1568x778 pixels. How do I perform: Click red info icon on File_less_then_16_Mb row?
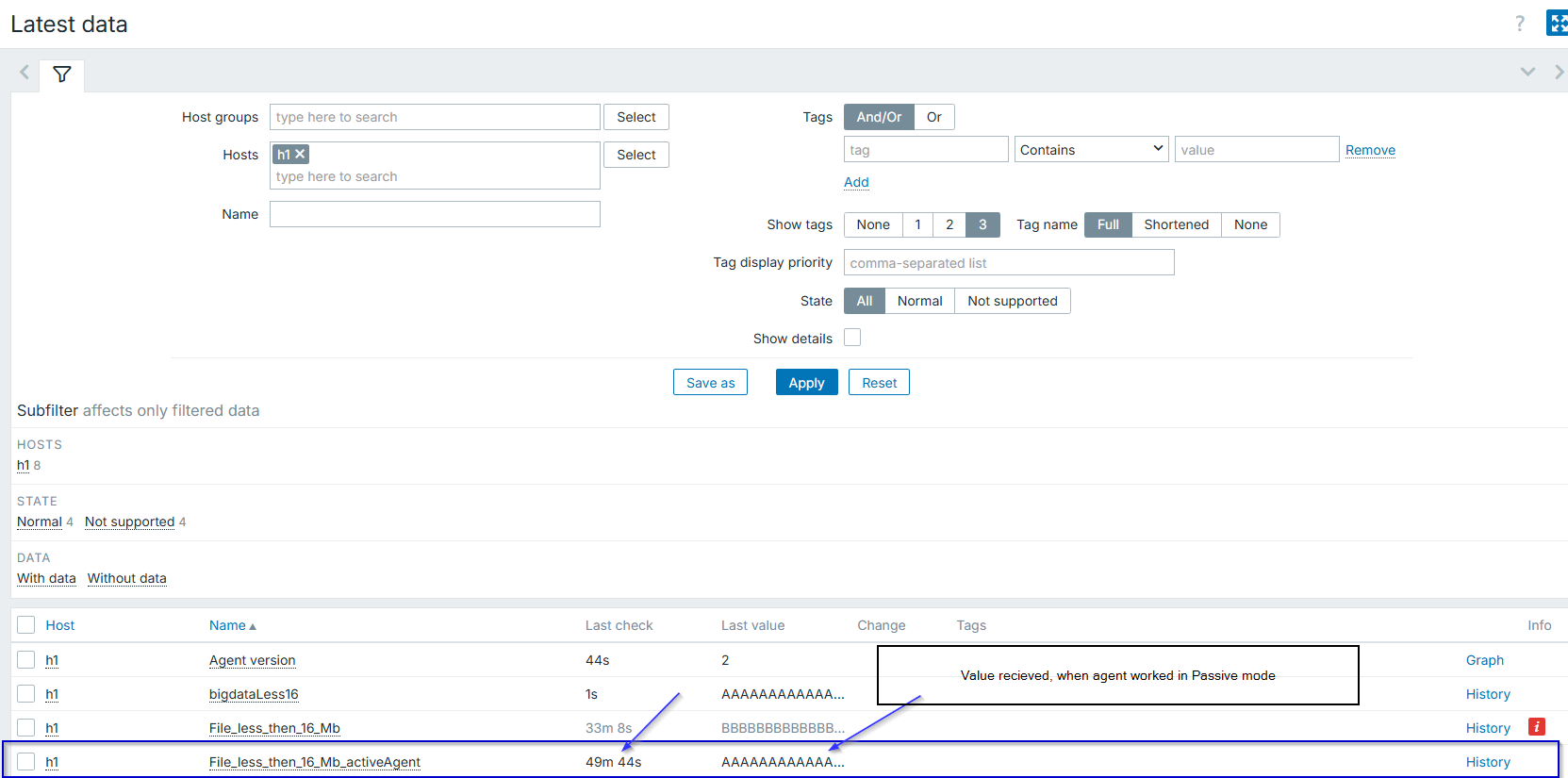(x=1536, y=727)
